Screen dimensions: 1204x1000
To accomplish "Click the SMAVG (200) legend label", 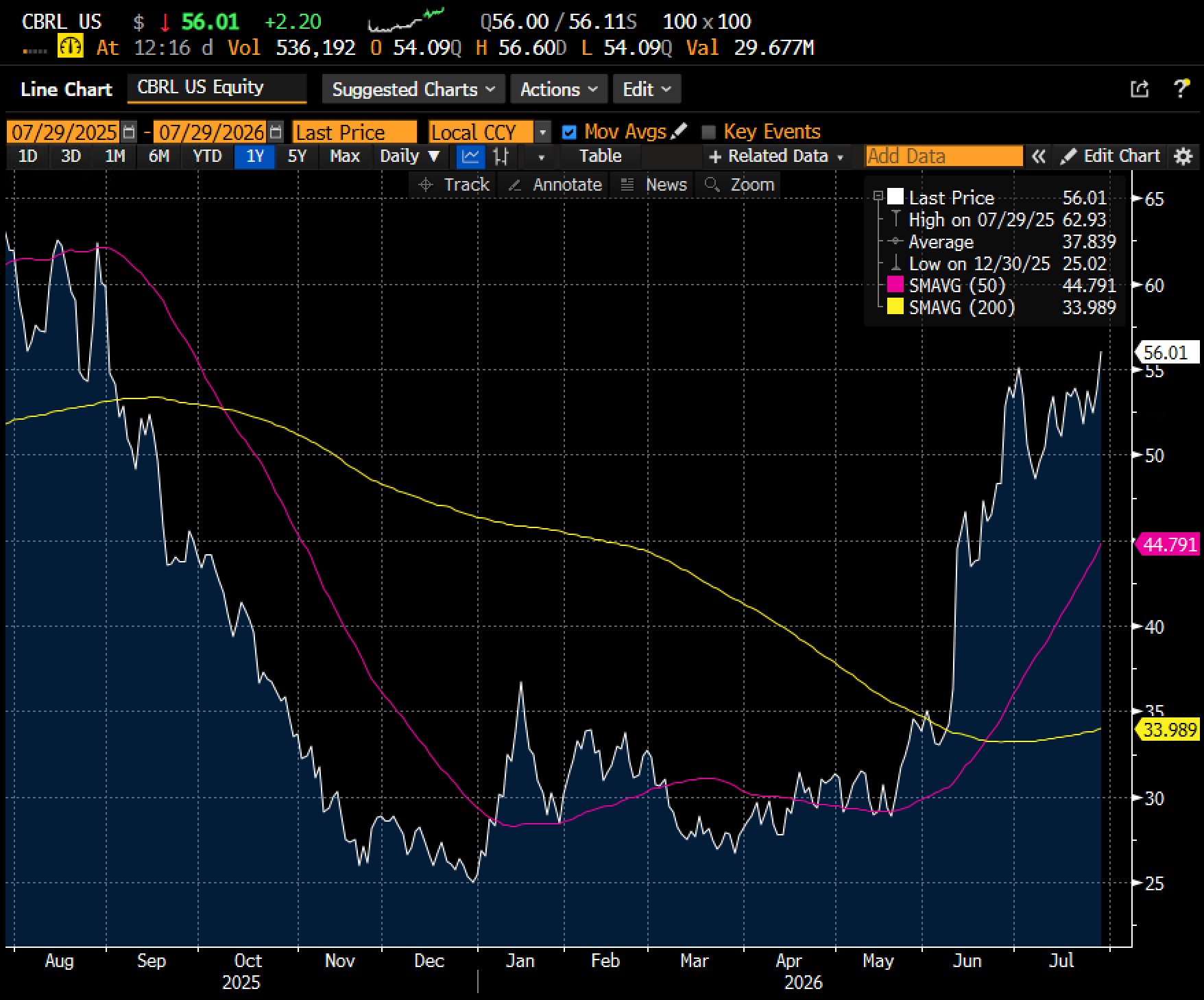I will coord(962,307).
